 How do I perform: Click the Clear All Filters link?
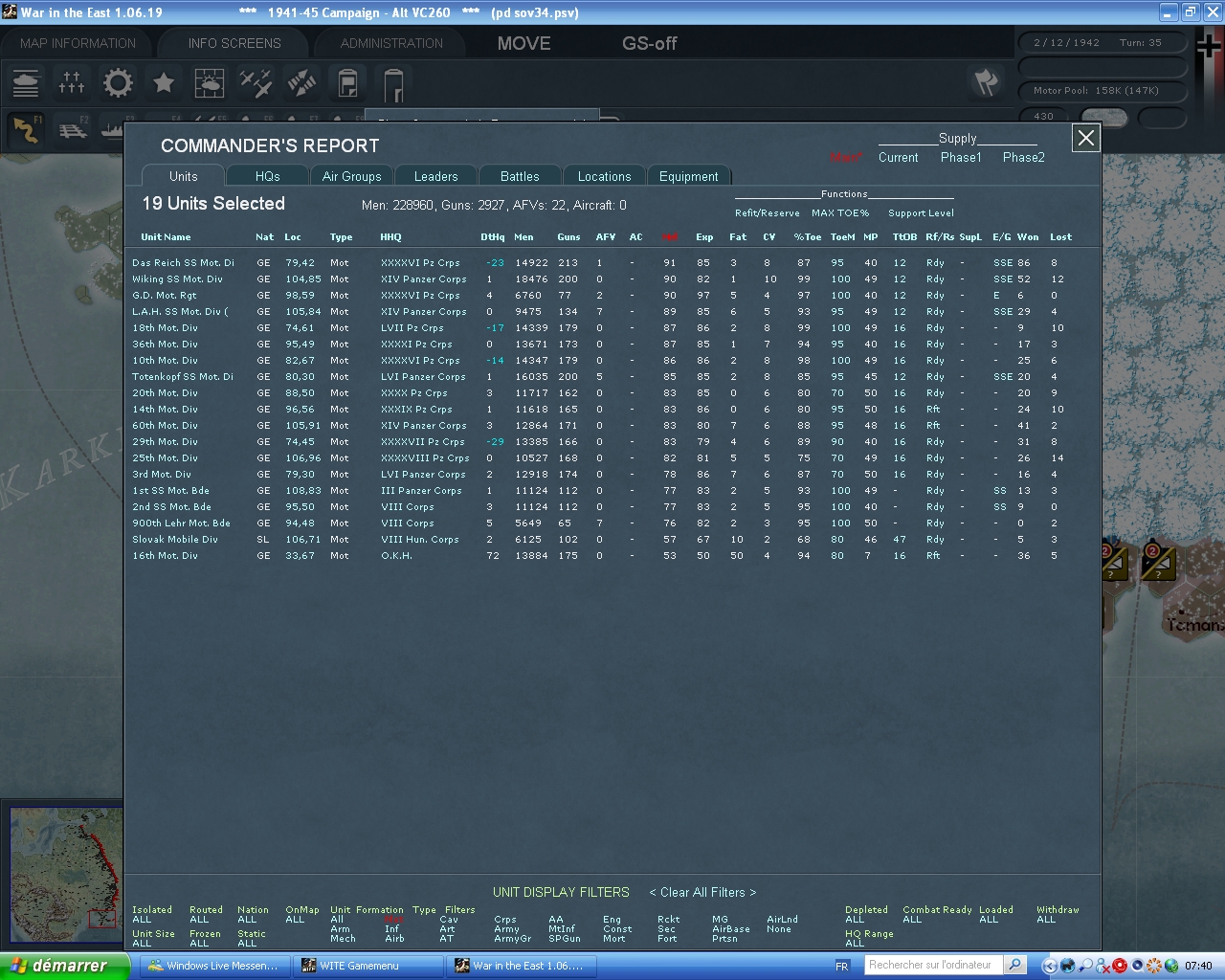click(x=702, y=892)
